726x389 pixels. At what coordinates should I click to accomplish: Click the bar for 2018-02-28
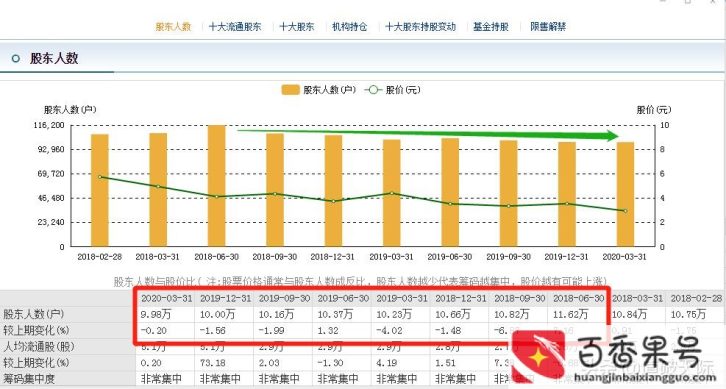point(100,190)
